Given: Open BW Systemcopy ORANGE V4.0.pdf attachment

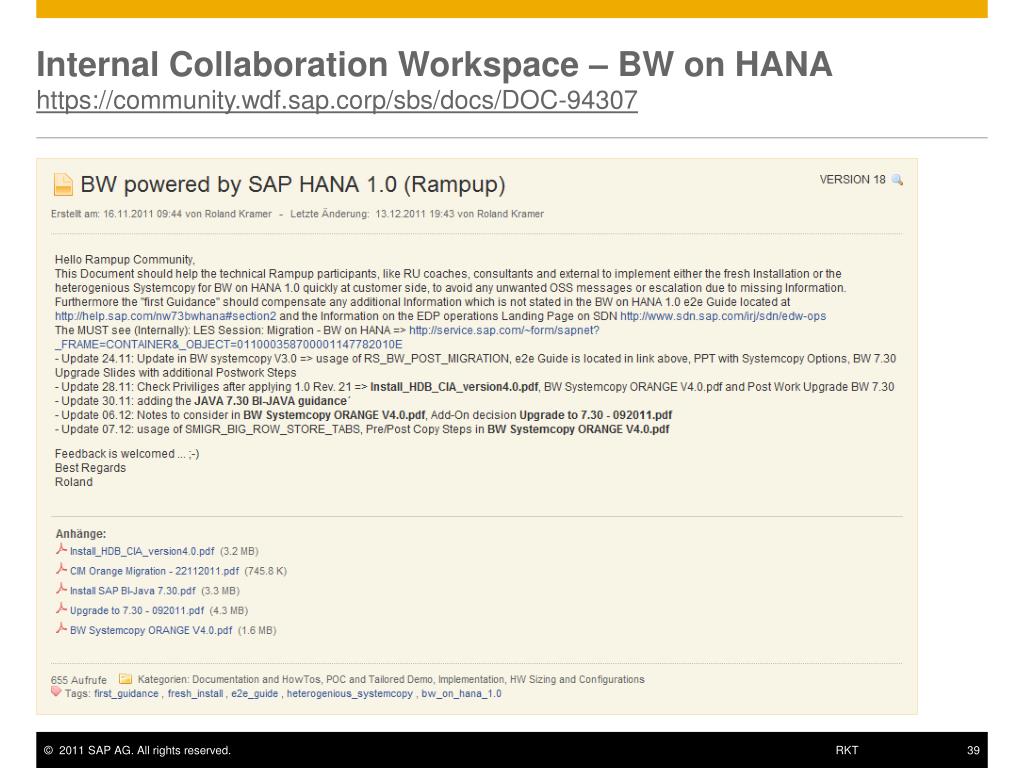Looking at the screenshot, I should pyautogui.click(x=151, y=630).
